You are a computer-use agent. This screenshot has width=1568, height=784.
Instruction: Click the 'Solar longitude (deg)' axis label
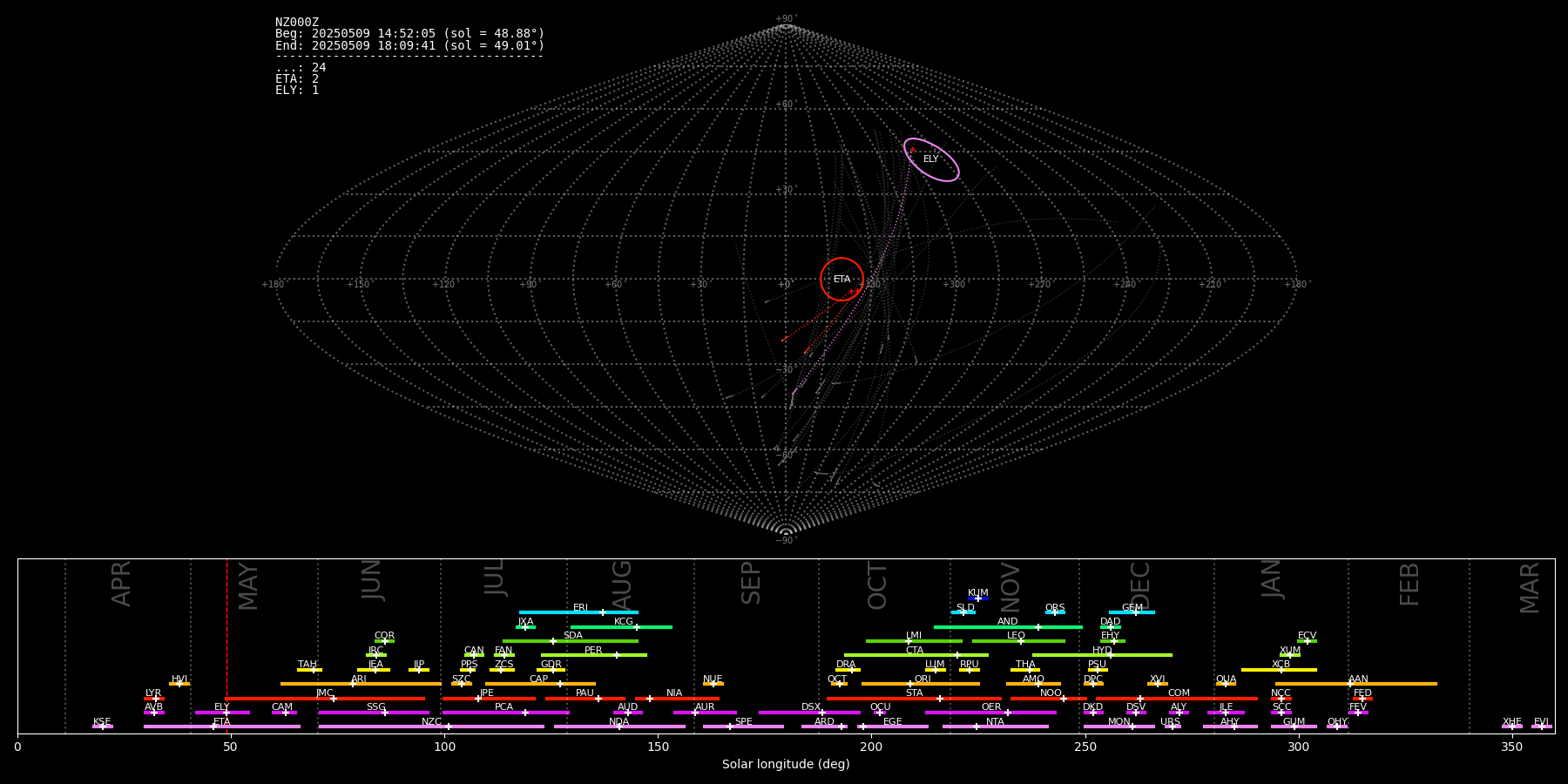[x=786, y=765]
